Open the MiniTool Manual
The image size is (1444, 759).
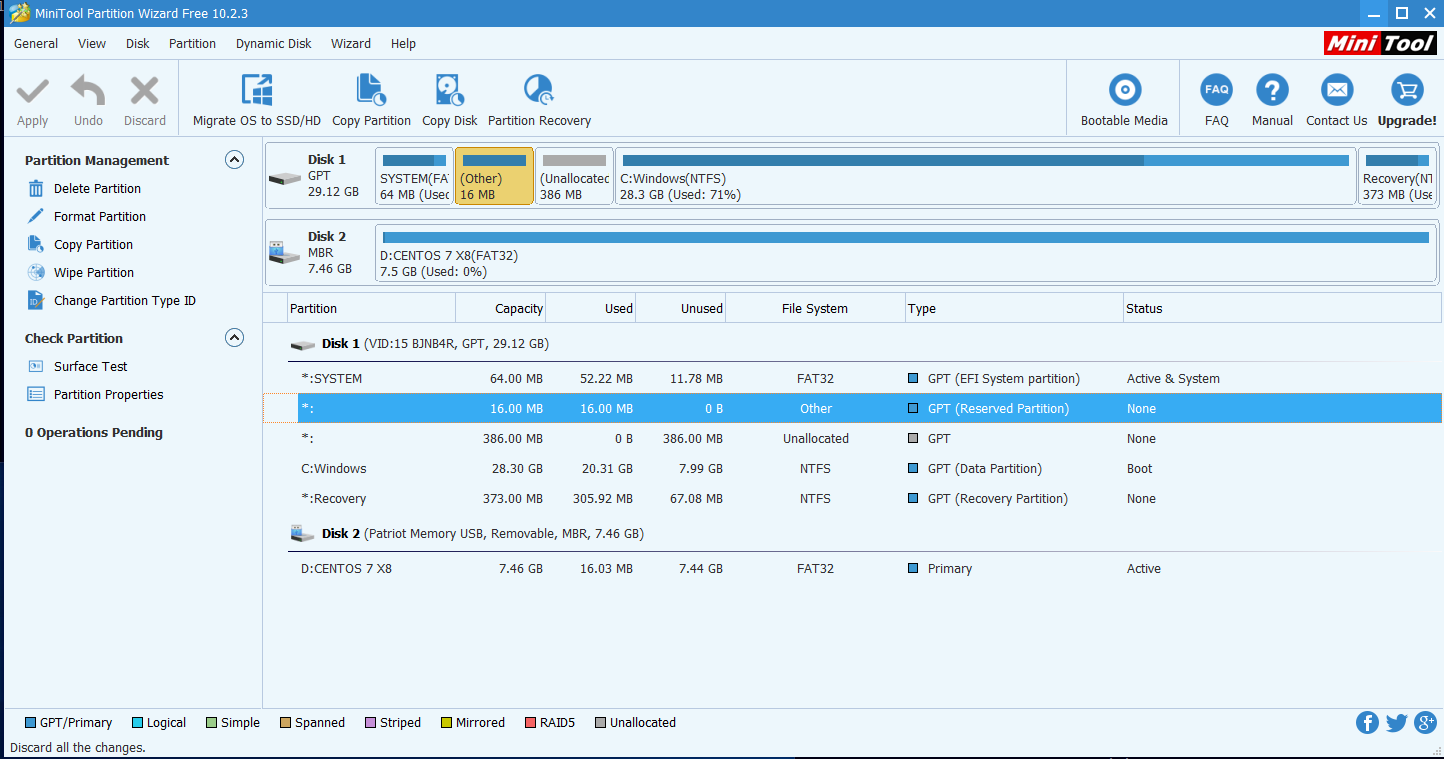[1271, 97]
